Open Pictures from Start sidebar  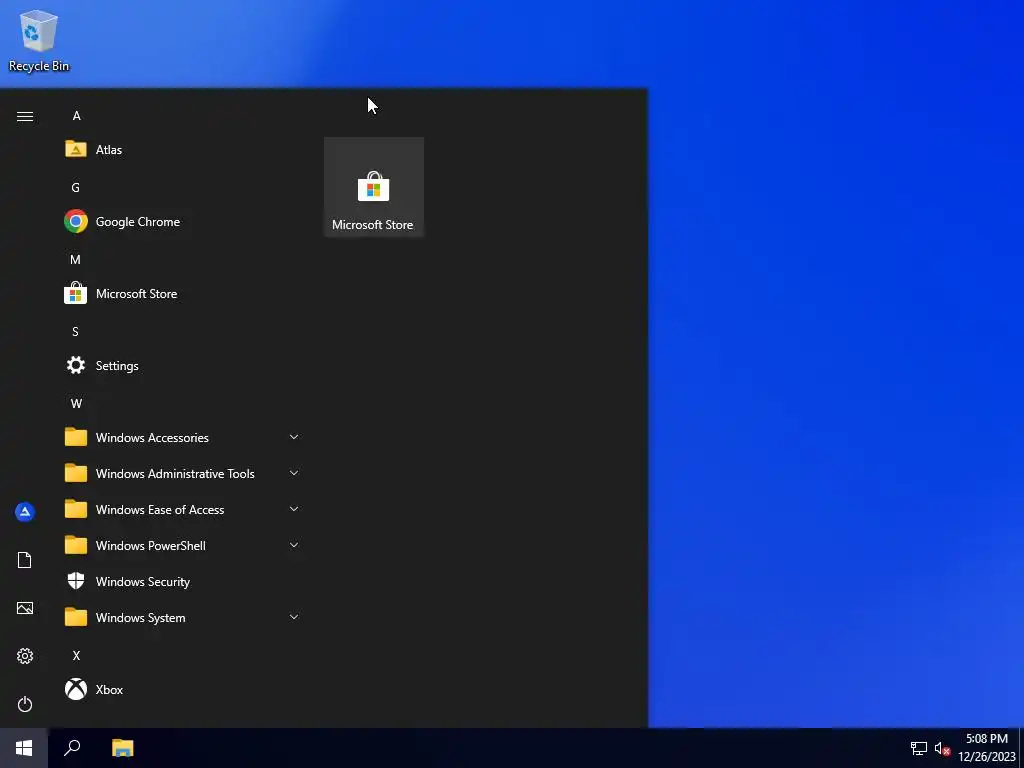(x=25, y=608)
